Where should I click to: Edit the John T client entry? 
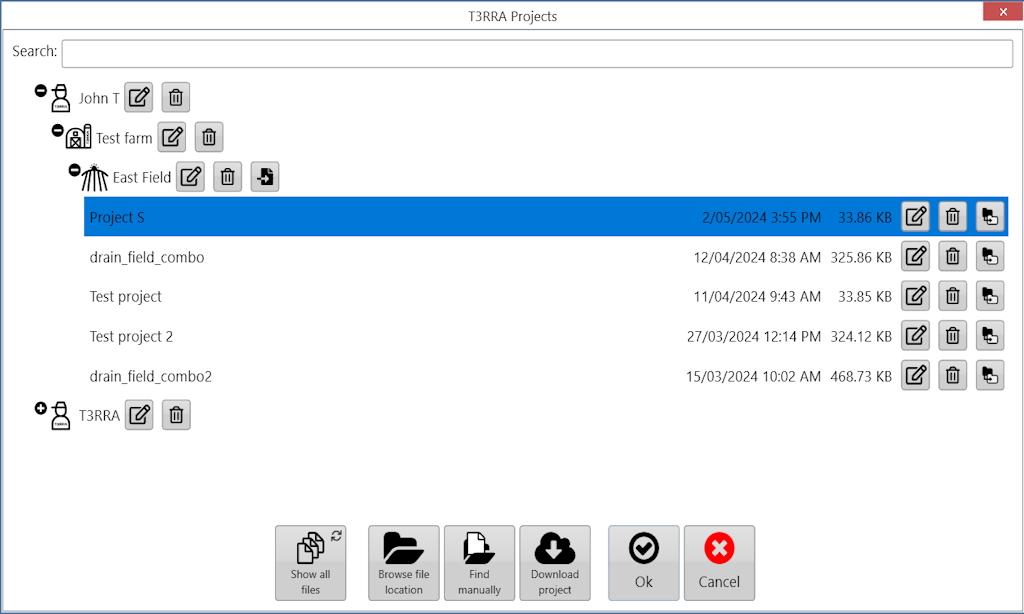(x=138, y=98)
